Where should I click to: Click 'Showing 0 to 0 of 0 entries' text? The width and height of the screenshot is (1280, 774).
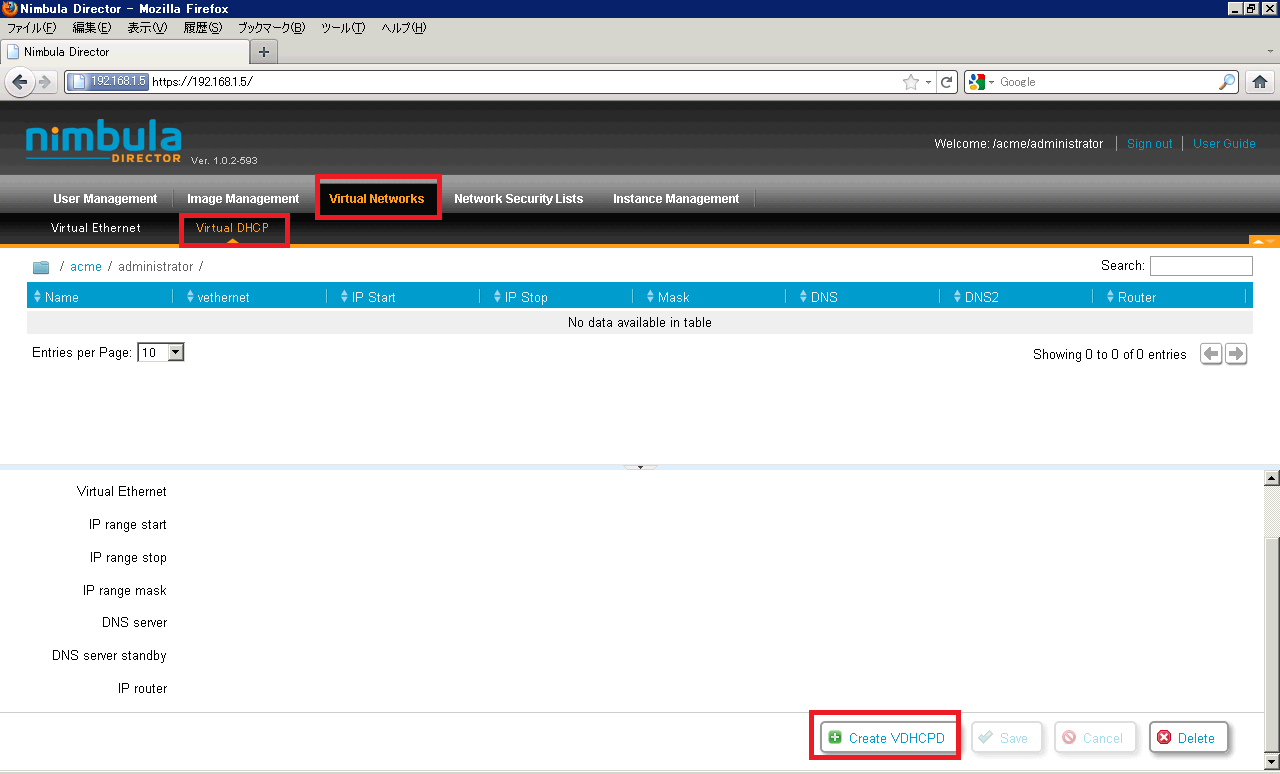(x=1110, y=355)
